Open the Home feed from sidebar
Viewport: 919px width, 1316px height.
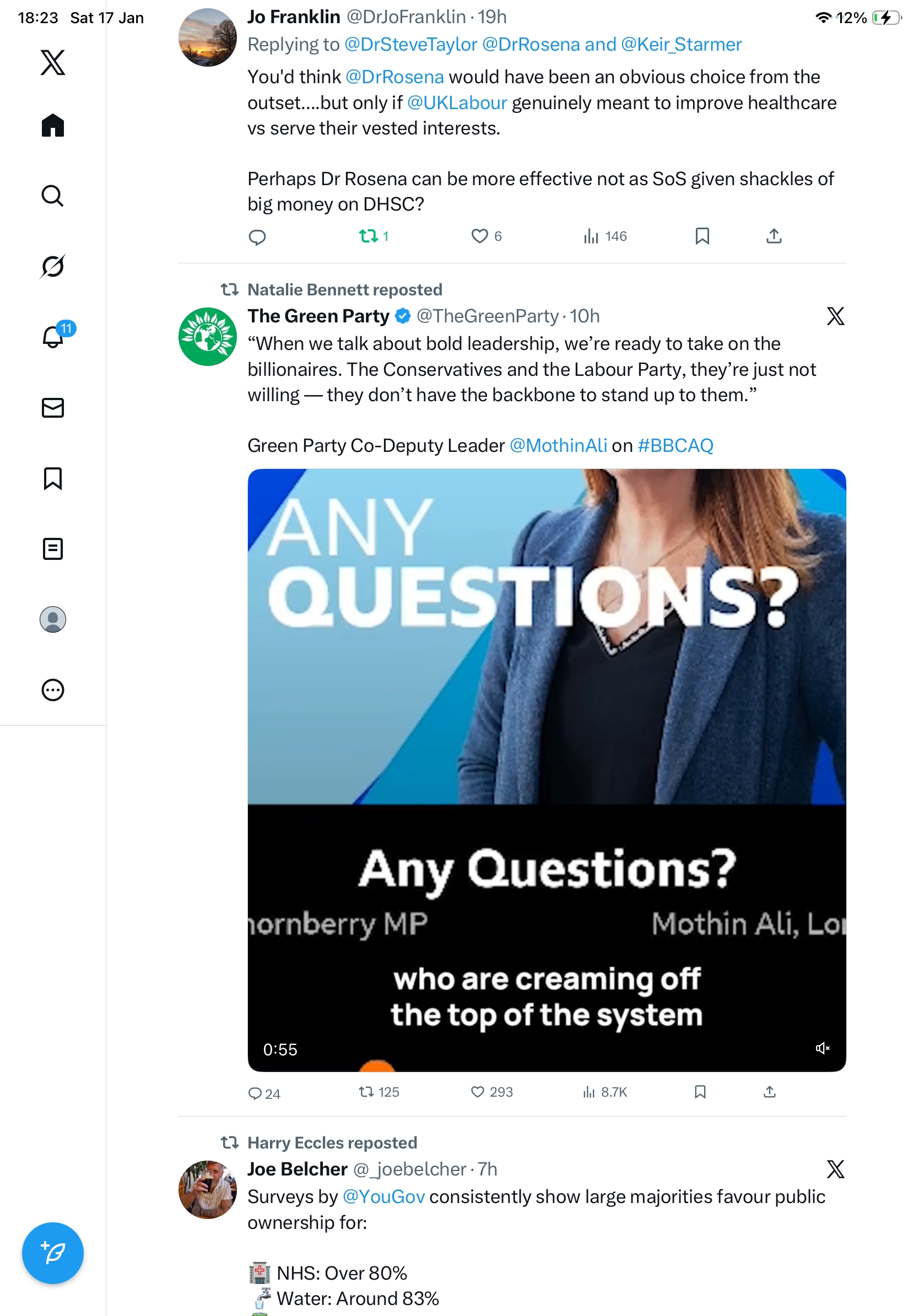point(53,125)
